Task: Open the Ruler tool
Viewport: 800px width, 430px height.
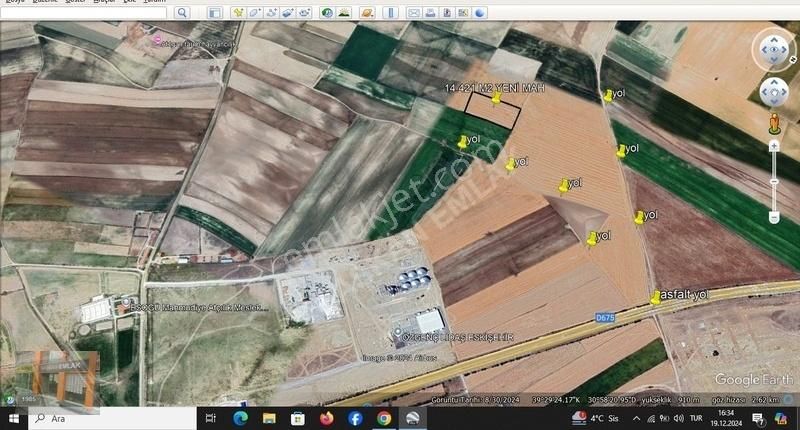Action: click(x=390, y=13)
